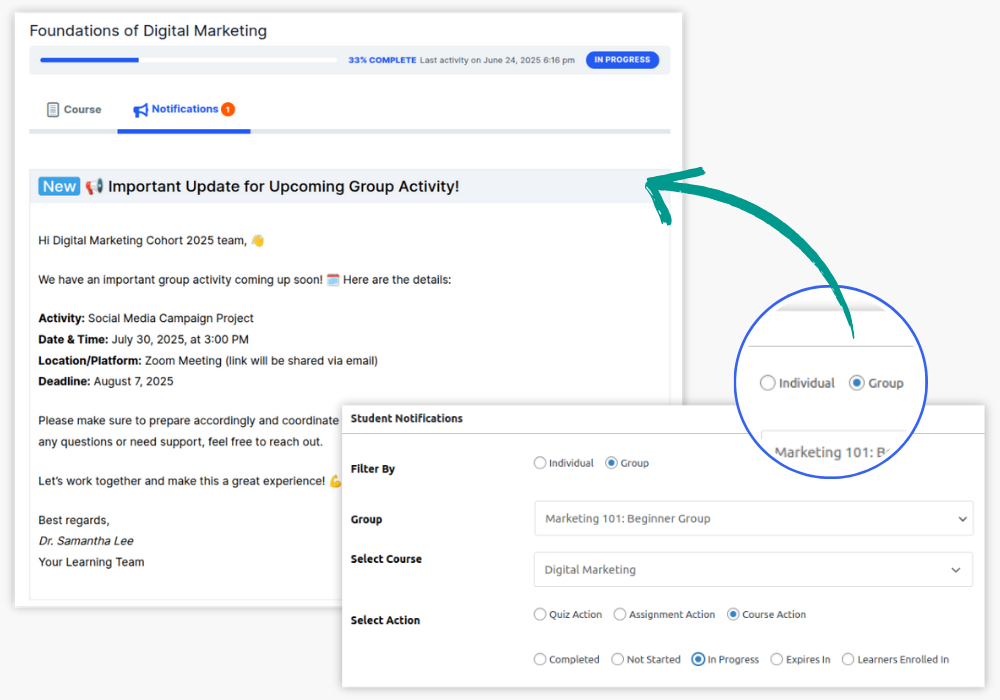Click the loudspeaker emoji in announcement title
Viewport: 1000px width, 700px height.
coord(94,187)
